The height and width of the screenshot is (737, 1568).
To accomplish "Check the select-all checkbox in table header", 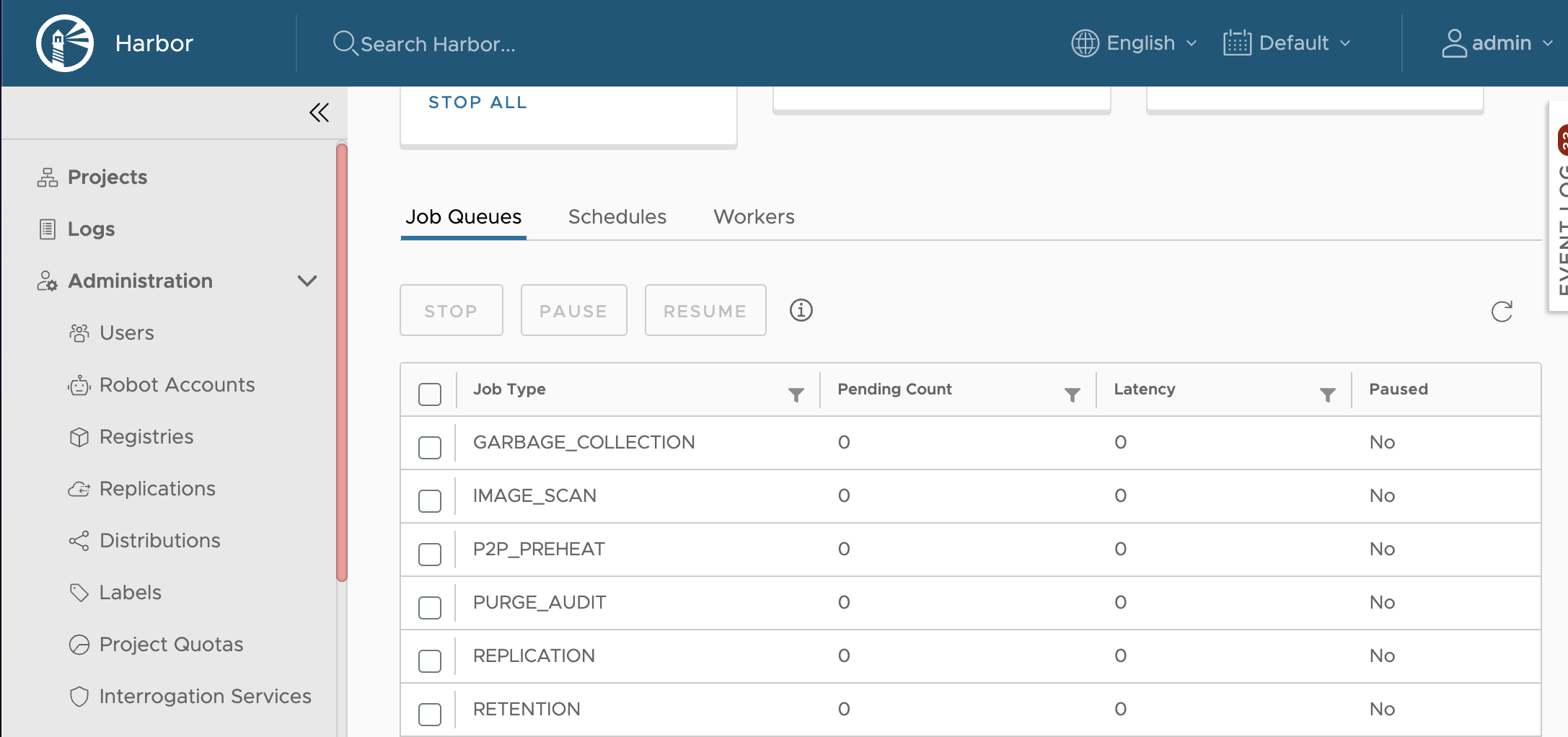I will coord(430,394).
